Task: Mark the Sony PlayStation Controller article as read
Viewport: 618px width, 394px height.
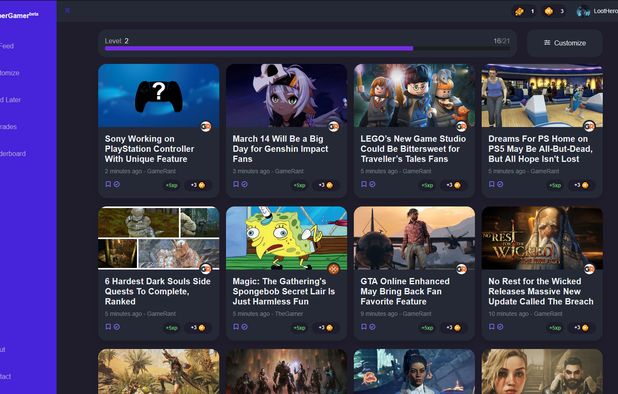Action: [117, 184]
